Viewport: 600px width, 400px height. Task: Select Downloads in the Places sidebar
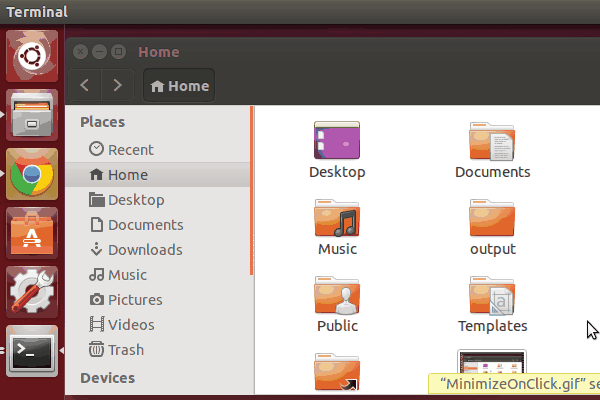[158, 250]
